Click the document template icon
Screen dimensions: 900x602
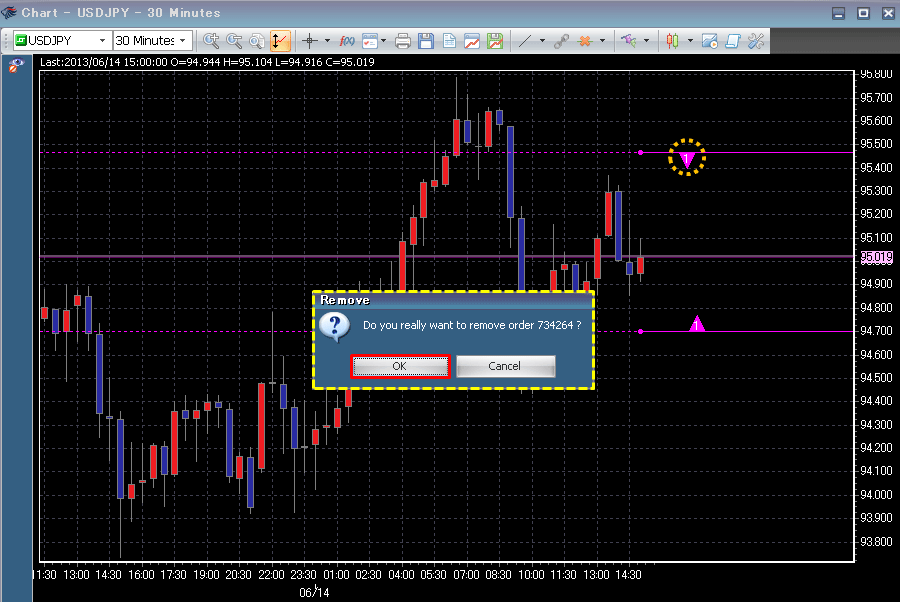coord(449,41)
